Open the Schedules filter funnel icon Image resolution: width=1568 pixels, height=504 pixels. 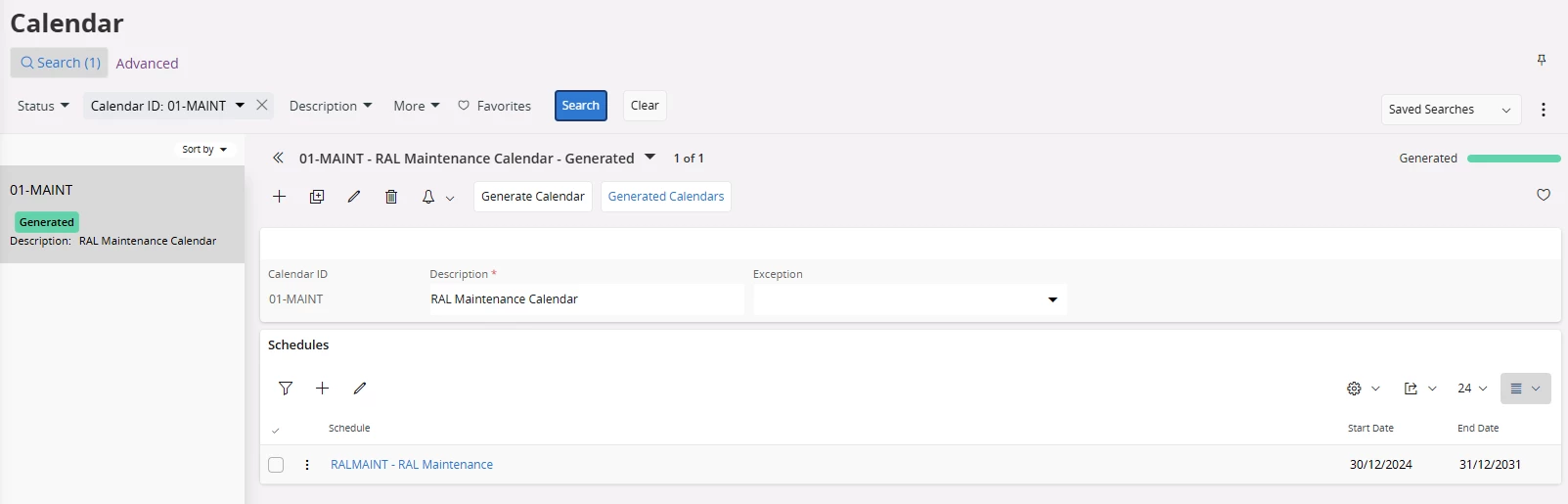click(x=286, y=389)
